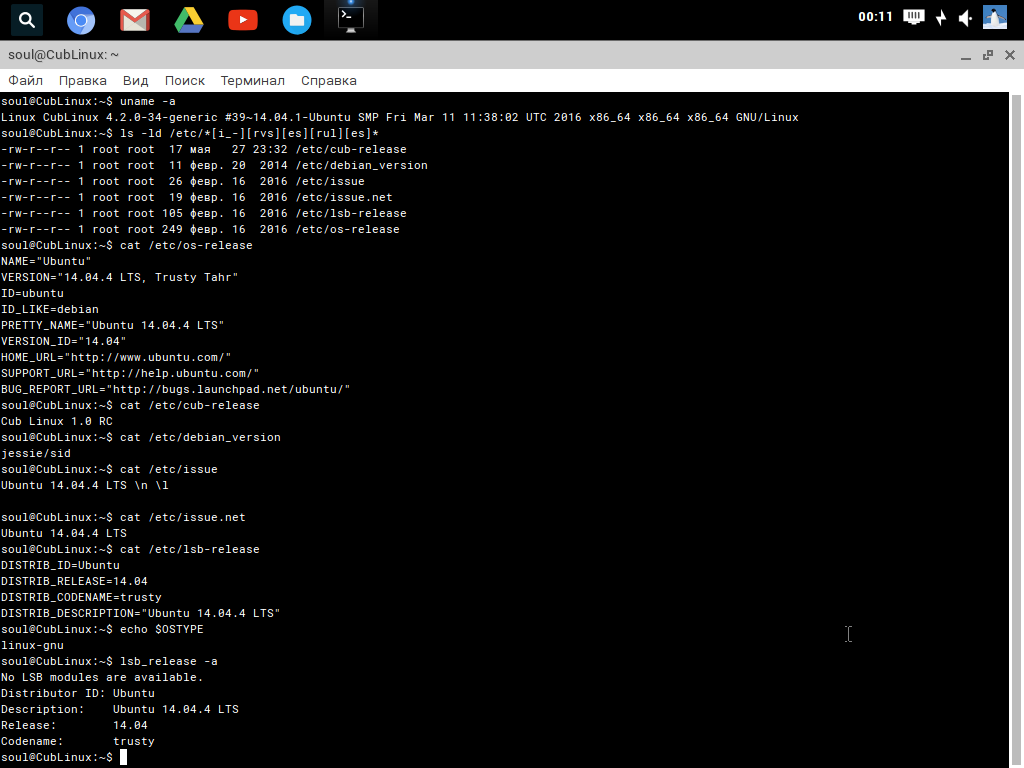This screenshot has width=1024, height=768.
Task: Click the SUPPORT_URL help.ubuntu.com line
Action: coord(130,373)
